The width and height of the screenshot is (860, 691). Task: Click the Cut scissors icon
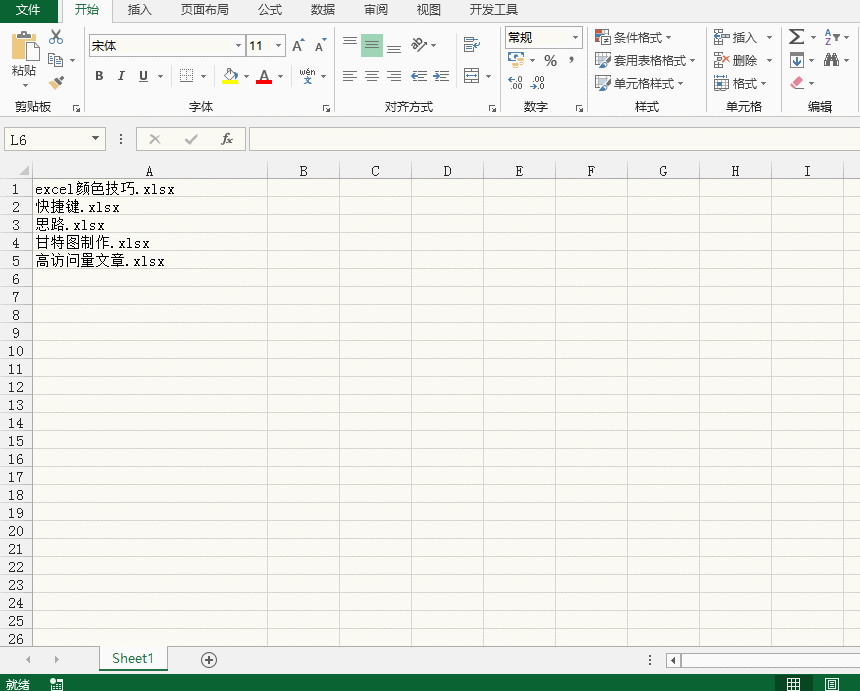[55, 37]
